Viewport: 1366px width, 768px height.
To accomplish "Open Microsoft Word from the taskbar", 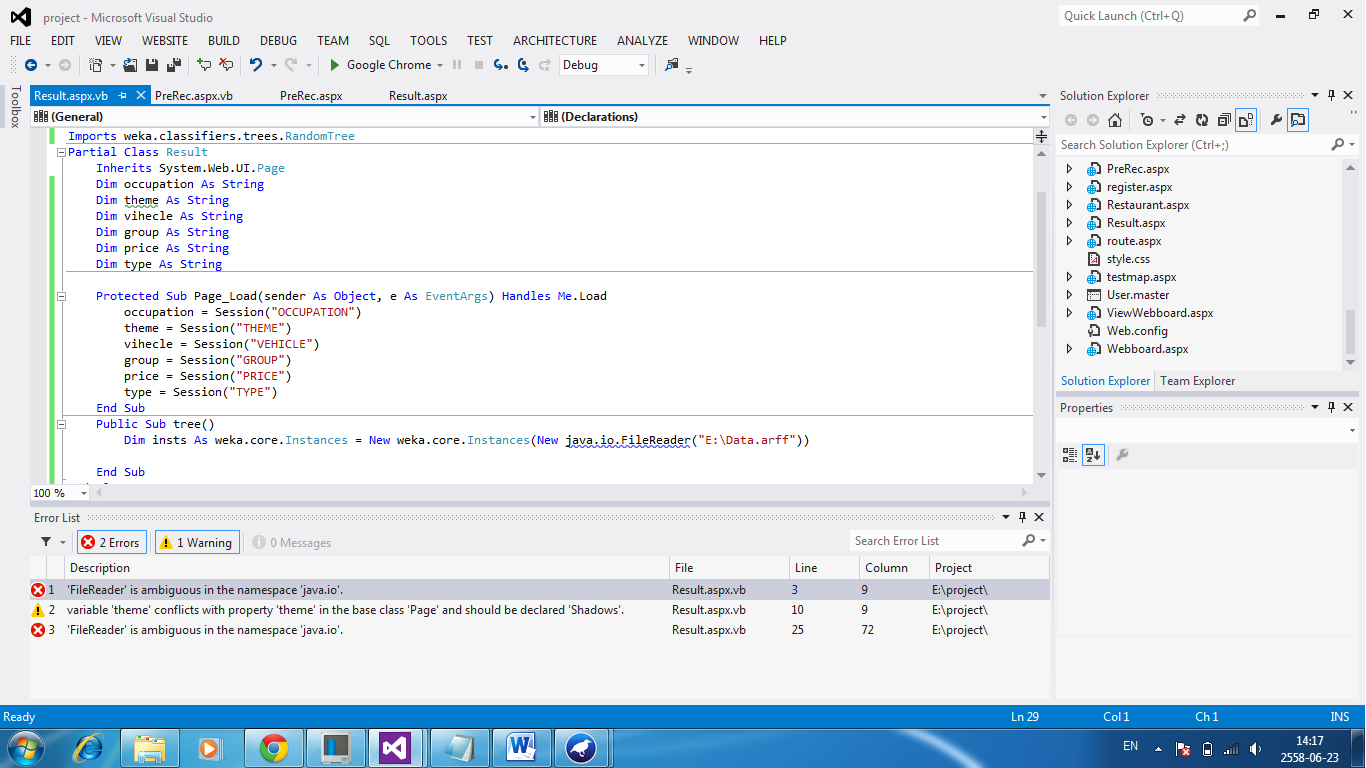I will pos(520,747).
